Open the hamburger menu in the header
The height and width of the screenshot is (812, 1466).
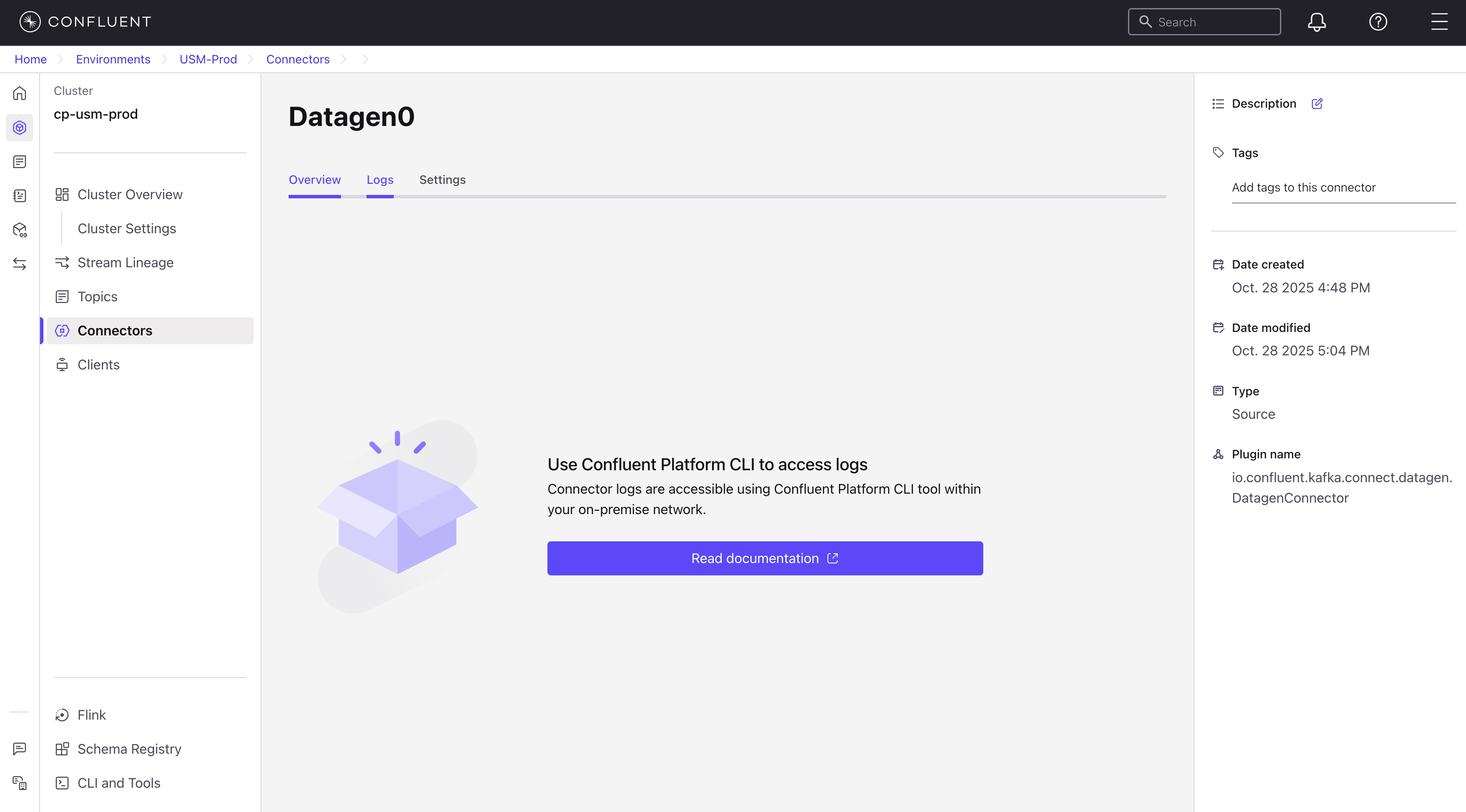pyautogui.click(x=1439, y=22)
